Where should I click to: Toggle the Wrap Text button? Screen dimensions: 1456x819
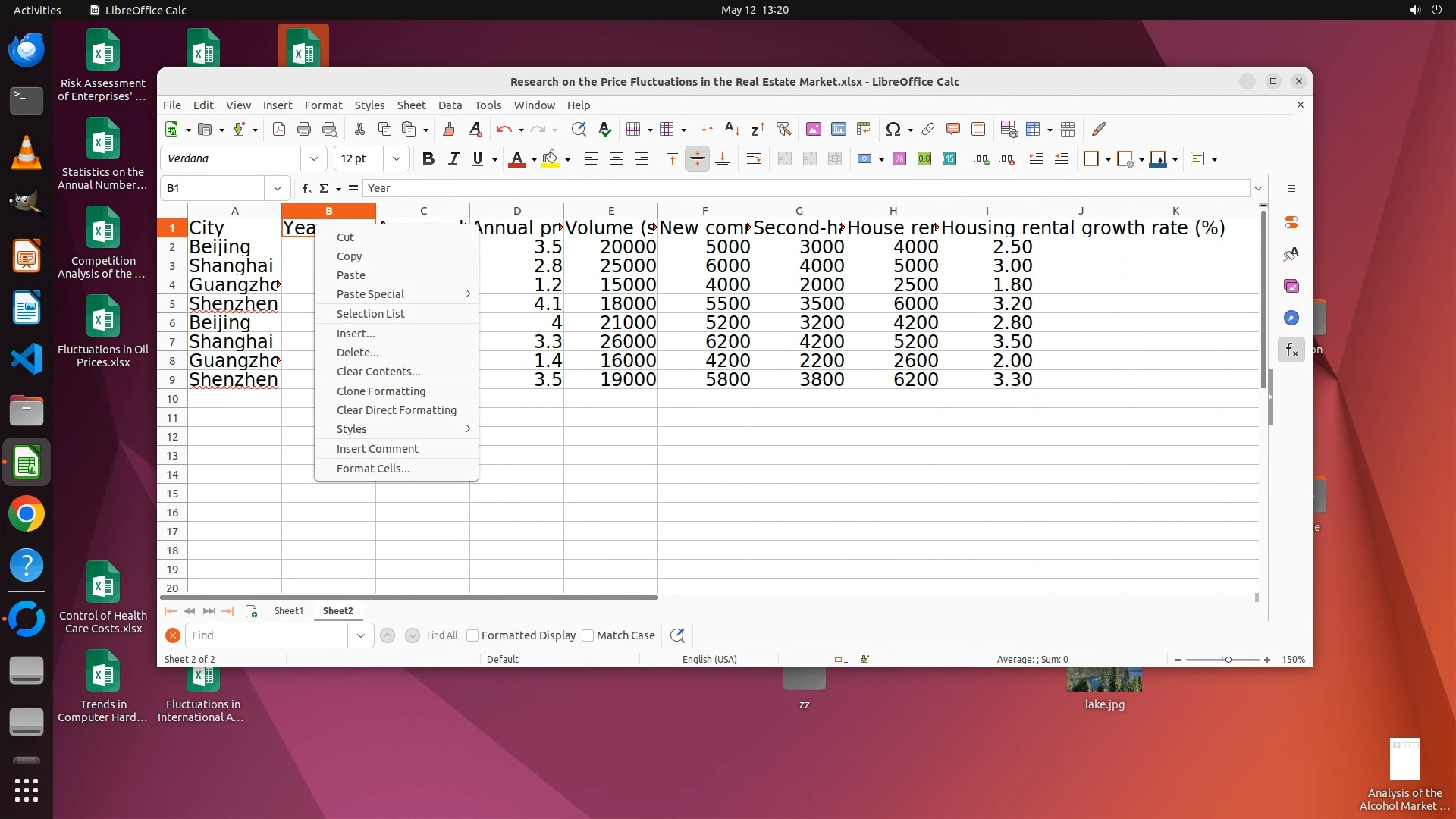[753, 158]
